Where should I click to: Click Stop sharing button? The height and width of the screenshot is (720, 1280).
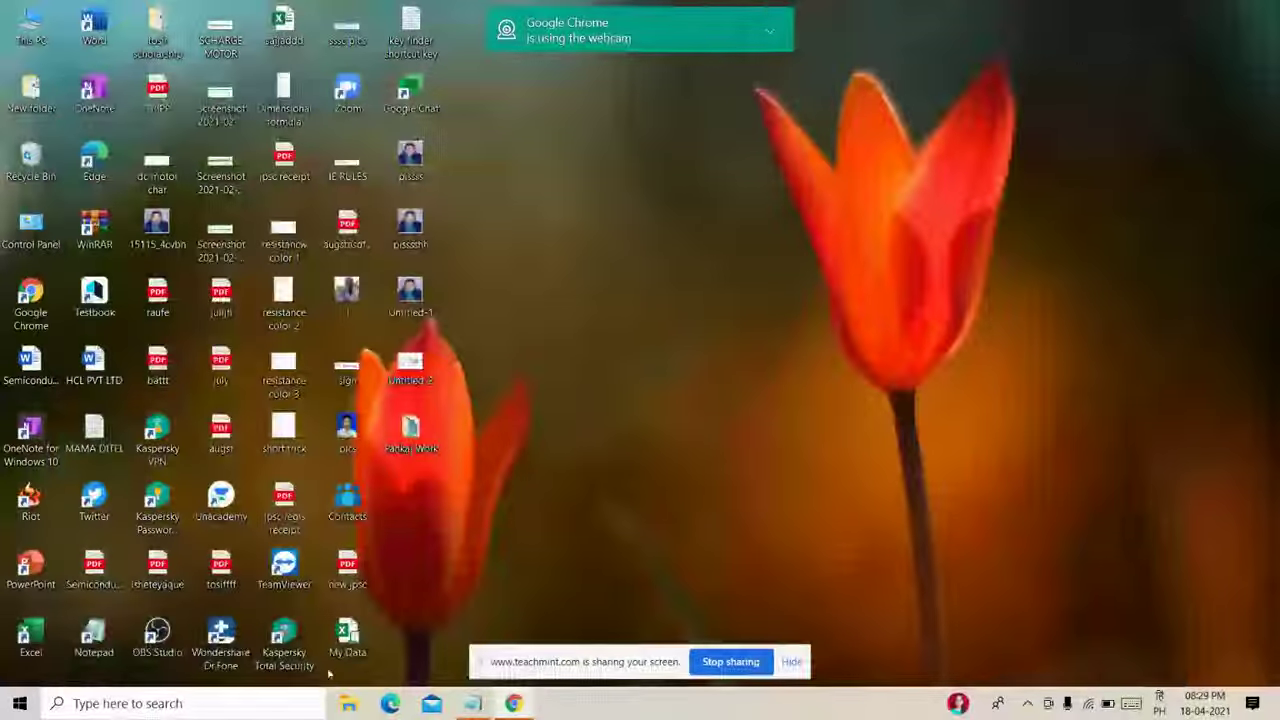731,662
